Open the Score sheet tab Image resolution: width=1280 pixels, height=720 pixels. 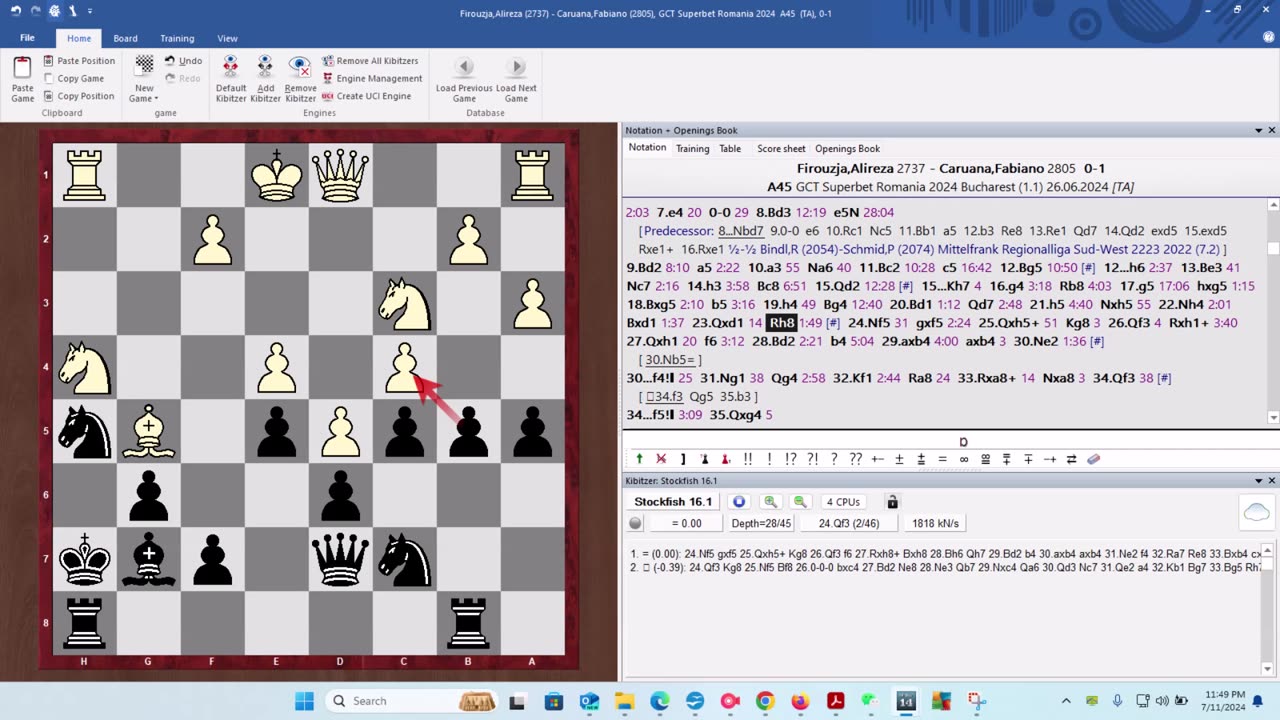(781, 148)
